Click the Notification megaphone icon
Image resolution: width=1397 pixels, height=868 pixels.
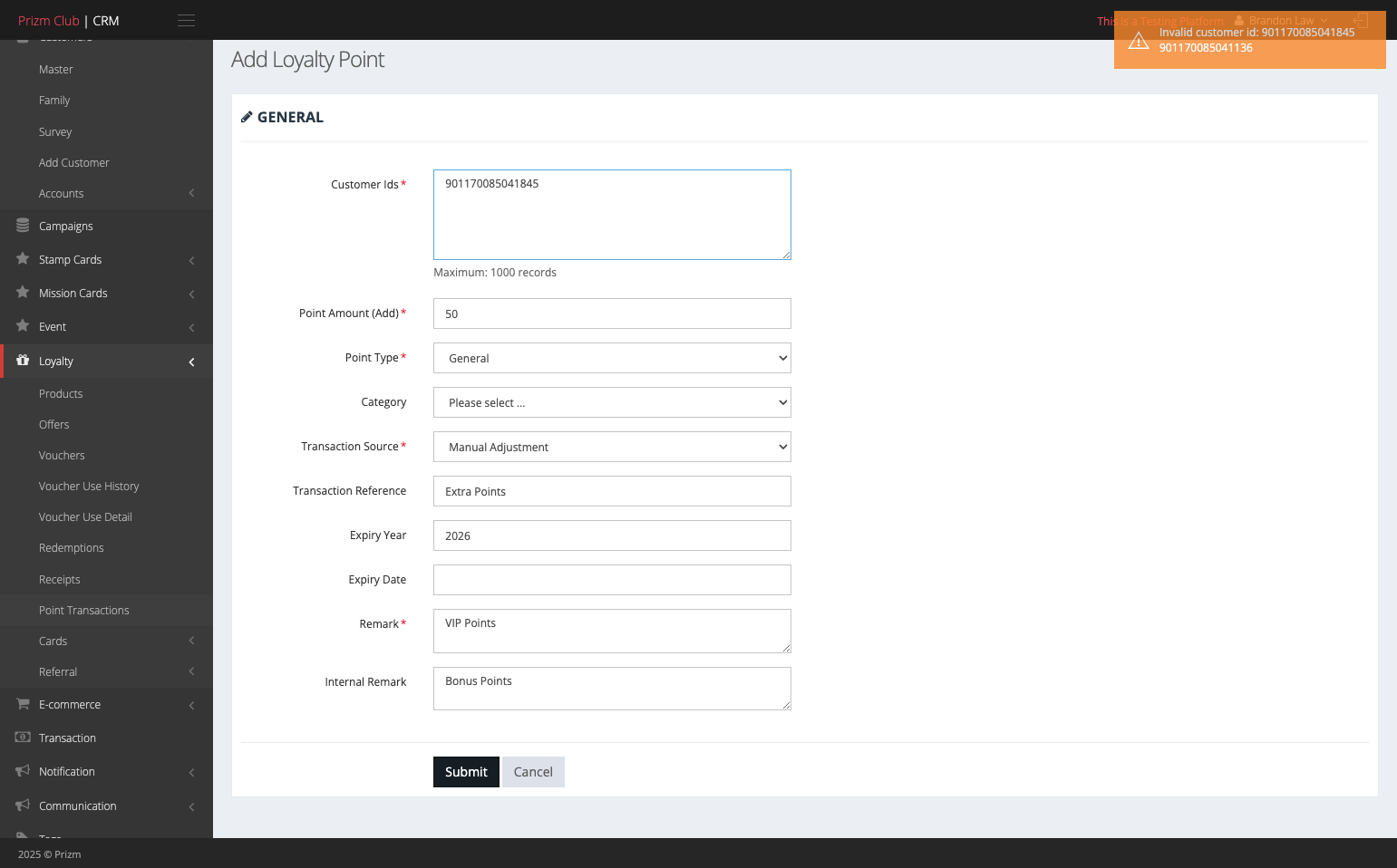click(x=23, y=771)
